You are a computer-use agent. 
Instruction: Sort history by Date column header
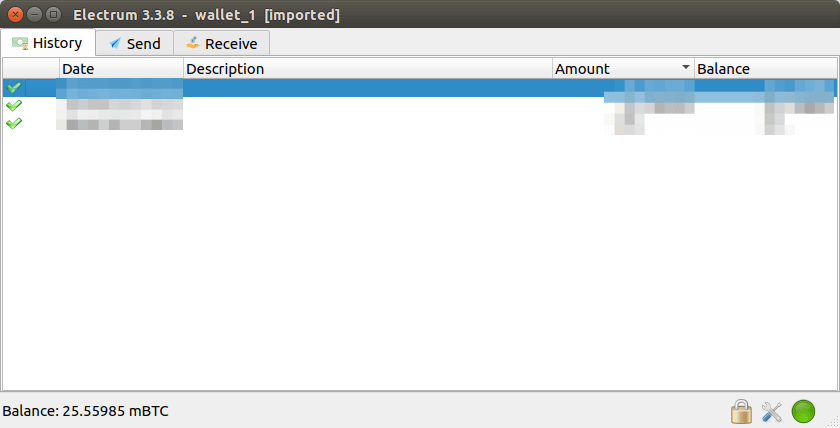click(120, 69)
